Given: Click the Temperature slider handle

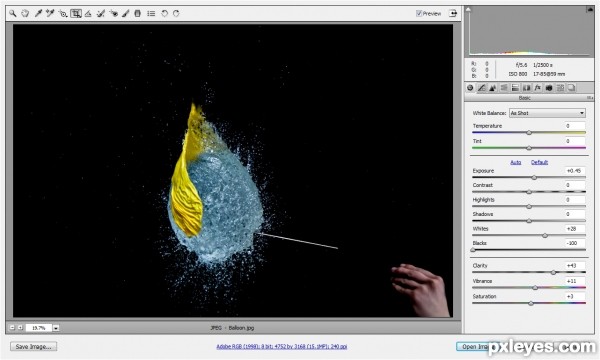Looking at the screenshot, I should [x=529, y=133].
